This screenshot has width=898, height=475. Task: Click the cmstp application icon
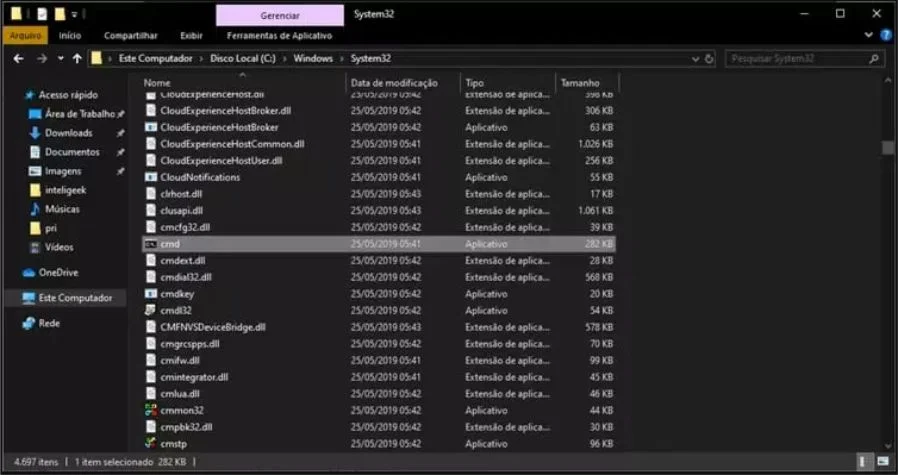point(151,443)
